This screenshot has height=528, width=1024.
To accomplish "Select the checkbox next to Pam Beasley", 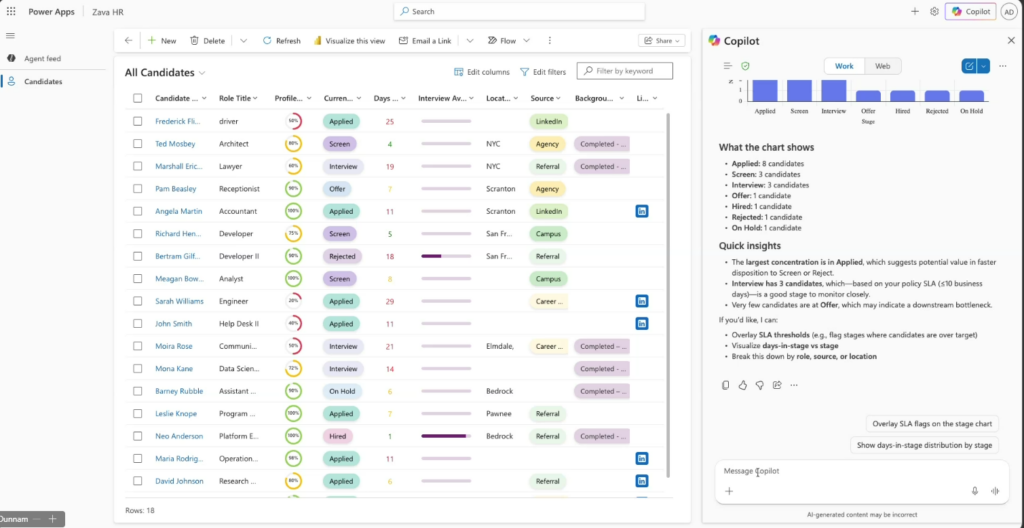I will (x=137, y=189).
